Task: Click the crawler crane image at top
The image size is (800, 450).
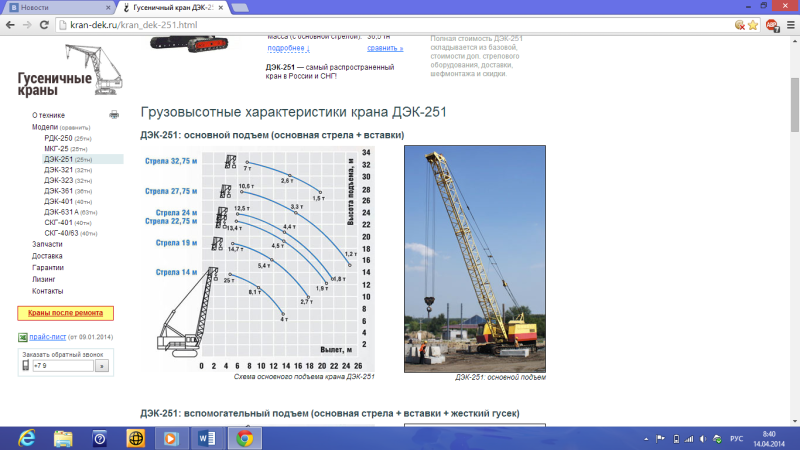Action: [x=189, y=44]
